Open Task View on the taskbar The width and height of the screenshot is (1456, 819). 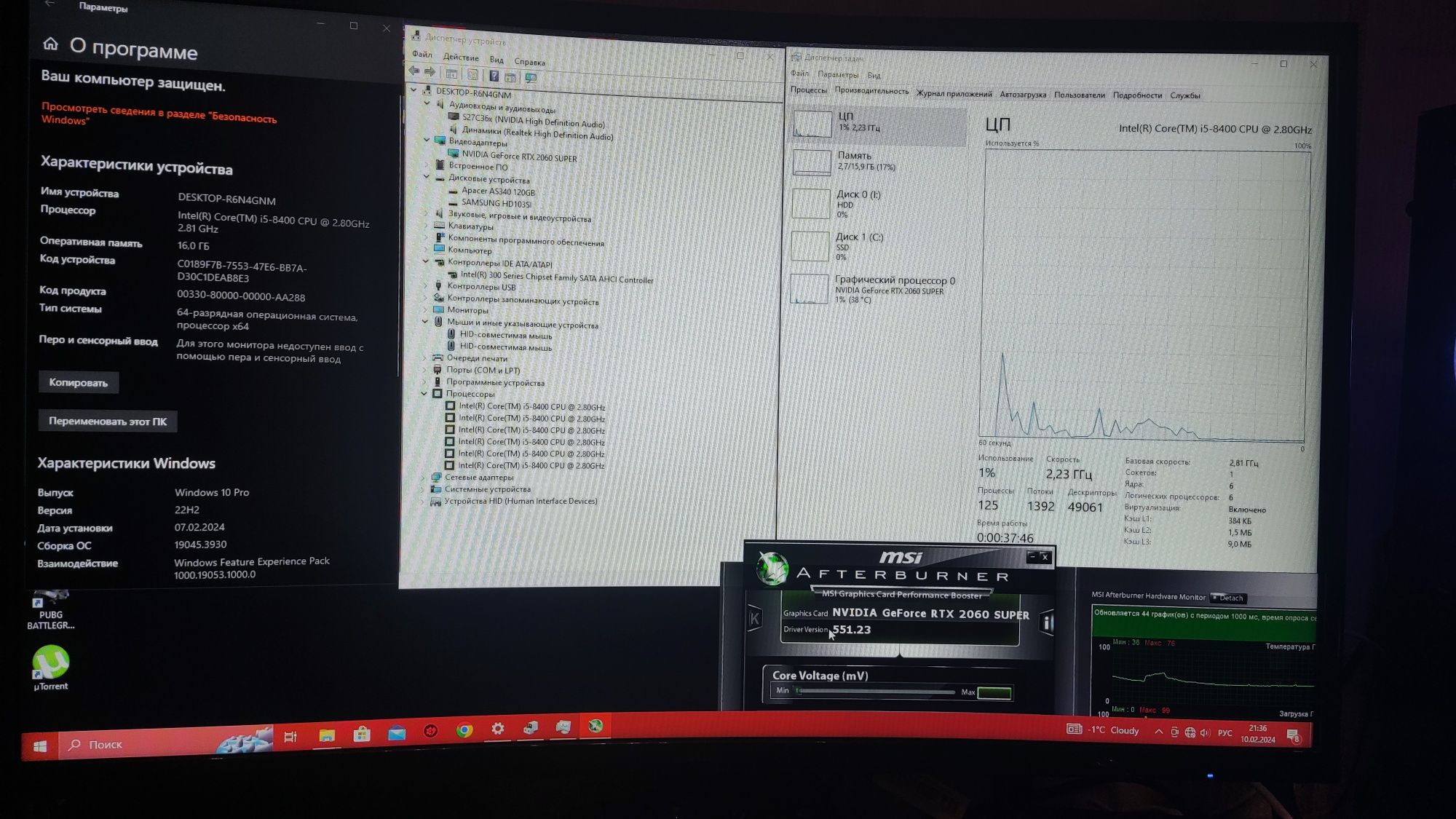tap(290, 737)
